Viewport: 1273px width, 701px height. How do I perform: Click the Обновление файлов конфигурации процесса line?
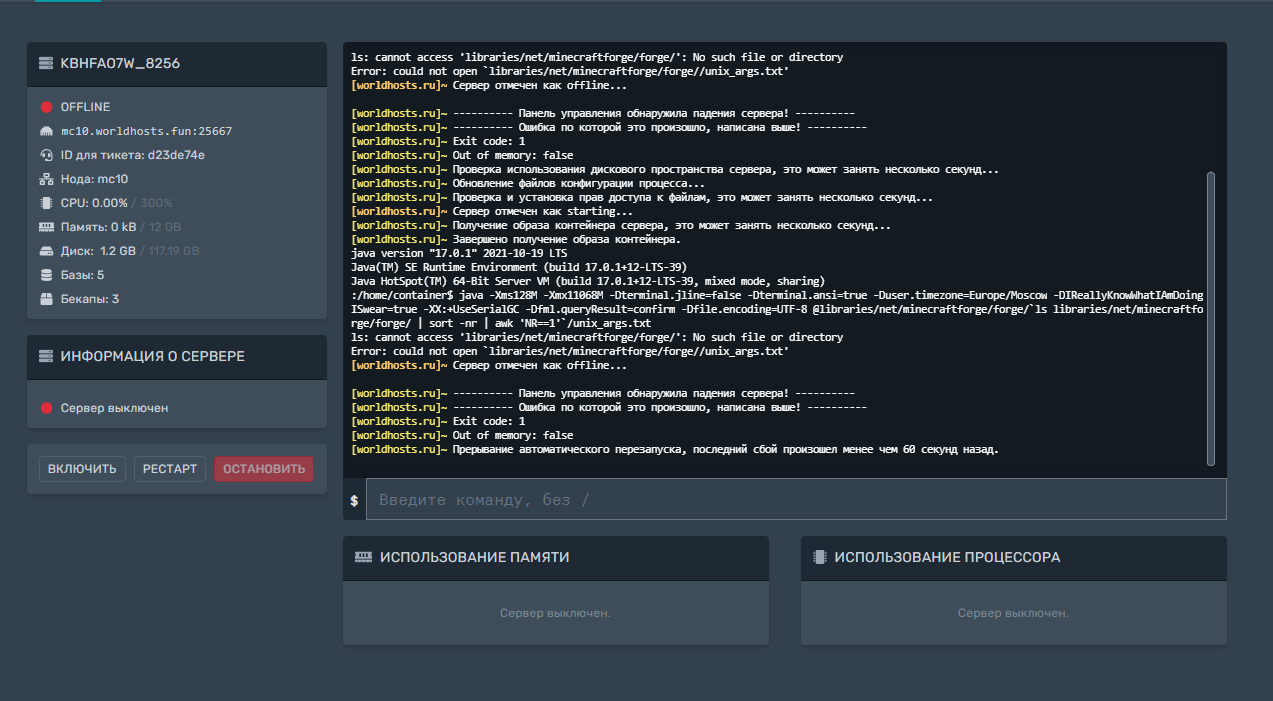pos(528,183)
